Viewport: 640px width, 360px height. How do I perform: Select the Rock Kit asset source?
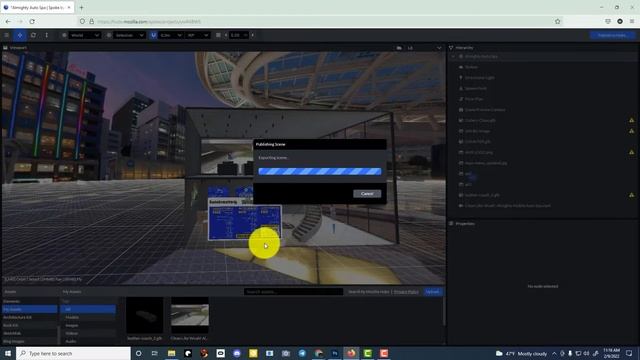29,325
